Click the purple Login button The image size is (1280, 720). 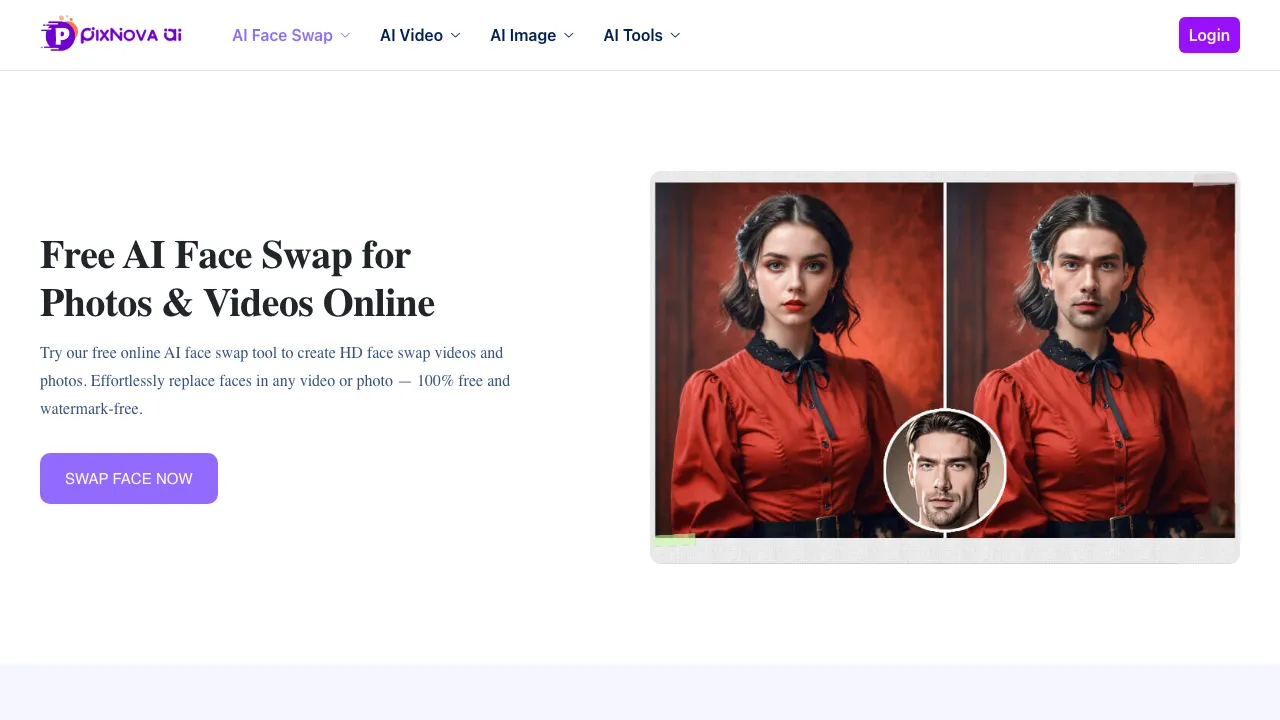pos(1209,35)
